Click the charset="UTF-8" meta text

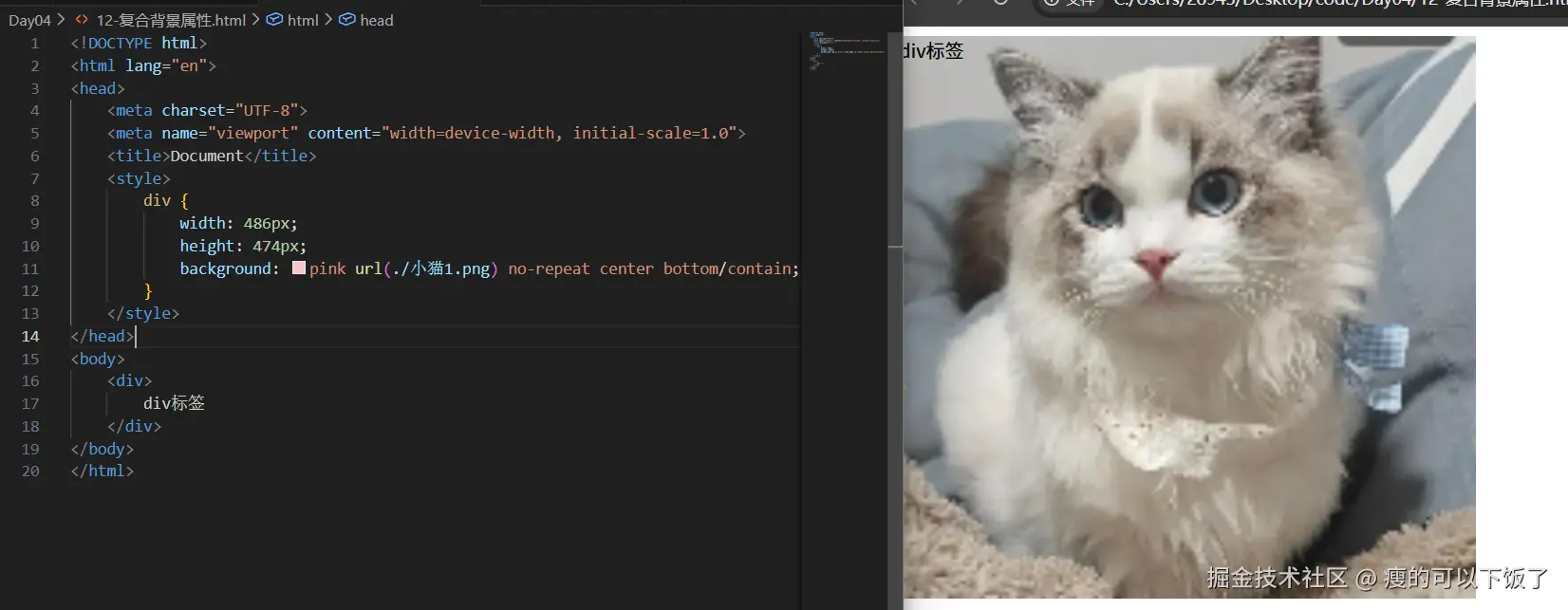tap(230, 111)
